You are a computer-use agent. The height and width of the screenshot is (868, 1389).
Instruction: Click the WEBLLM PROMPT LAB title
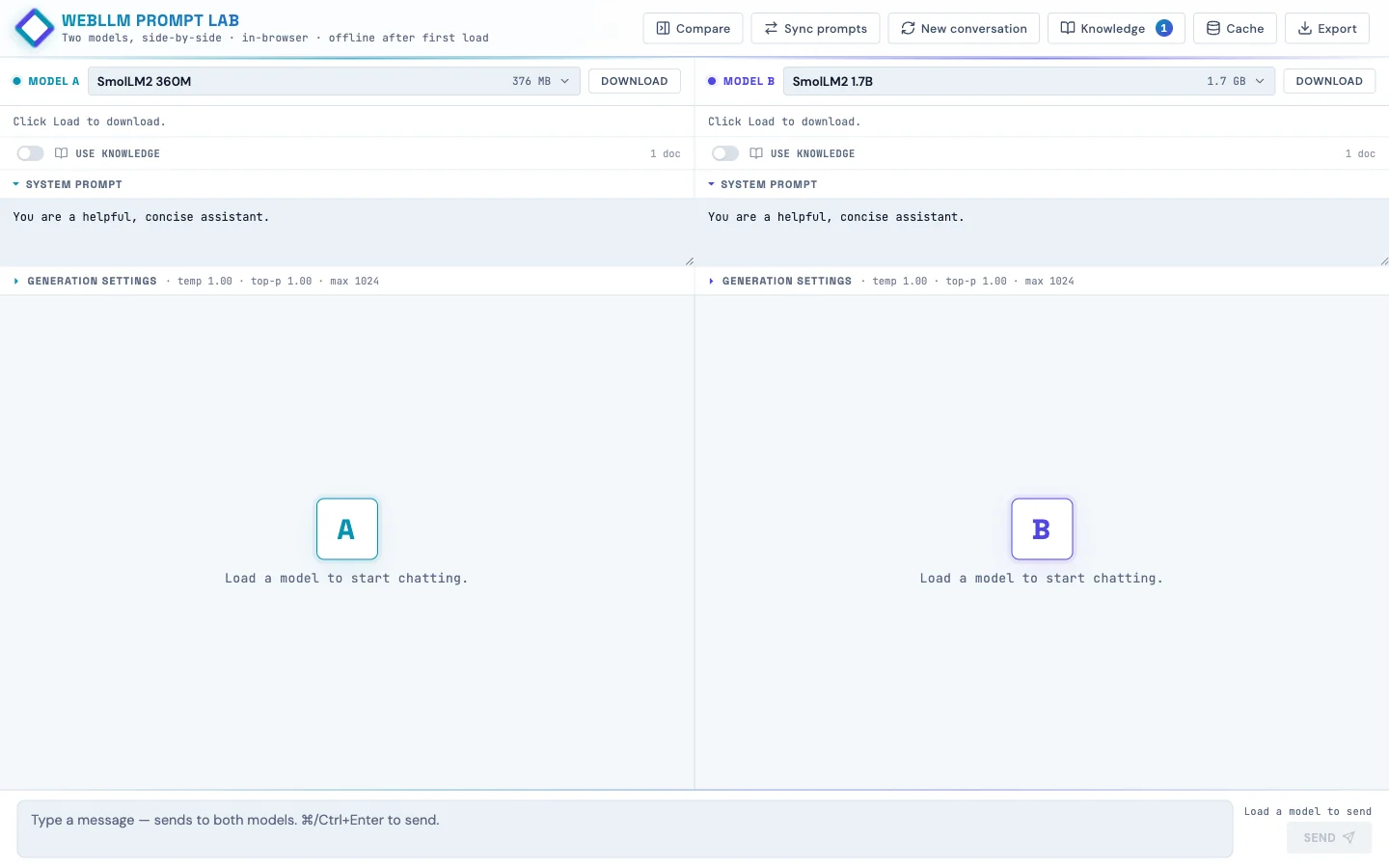point(150,20)
